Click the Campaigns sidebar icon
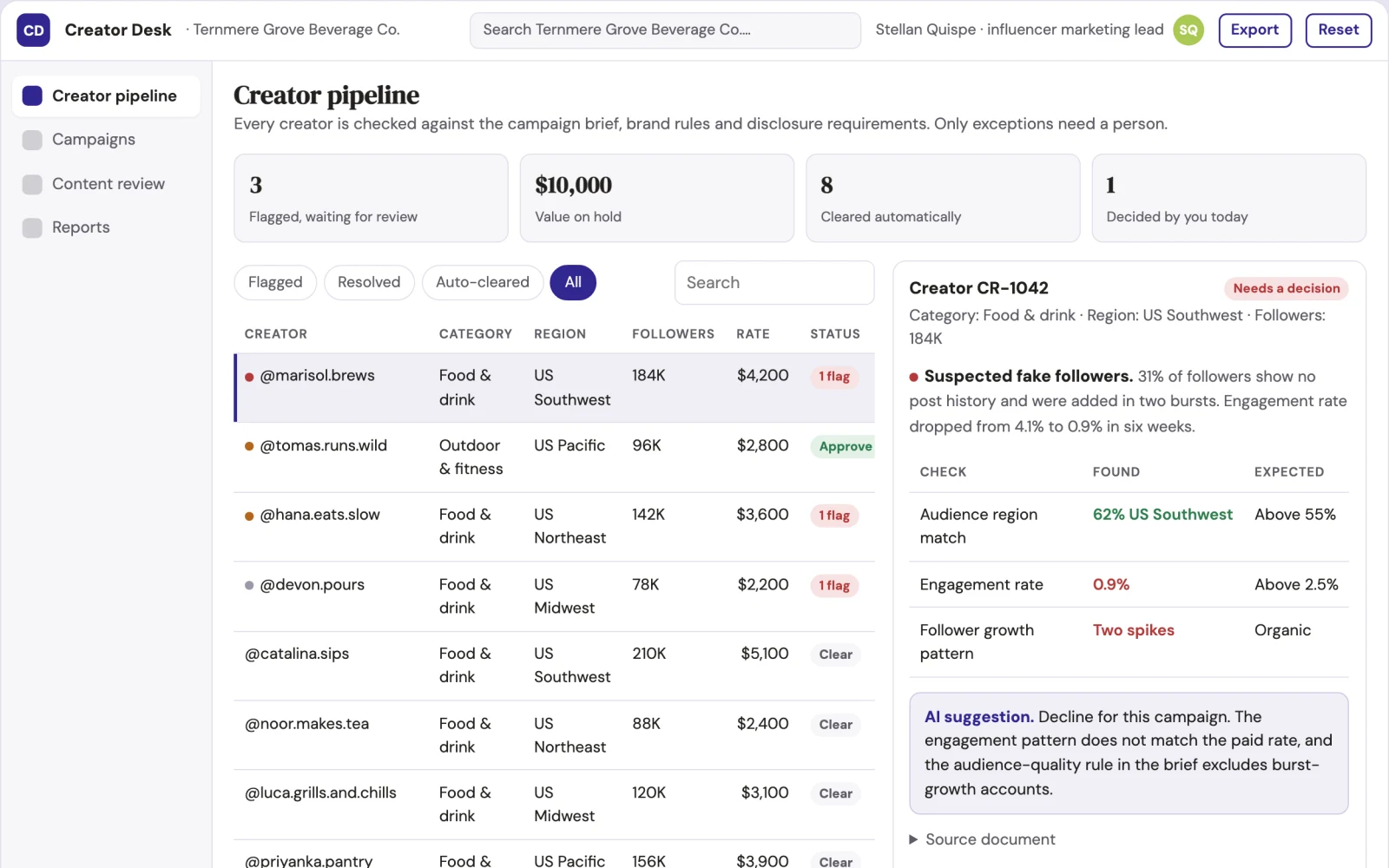 click(x=32, y=140)
